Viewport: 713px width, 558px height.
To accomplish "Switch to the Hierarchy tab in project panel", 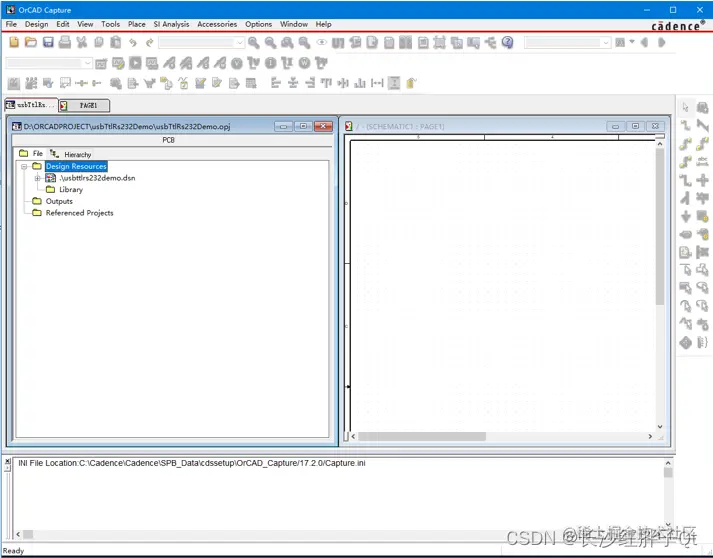I will pyautogui.click(x=71, y=154).
